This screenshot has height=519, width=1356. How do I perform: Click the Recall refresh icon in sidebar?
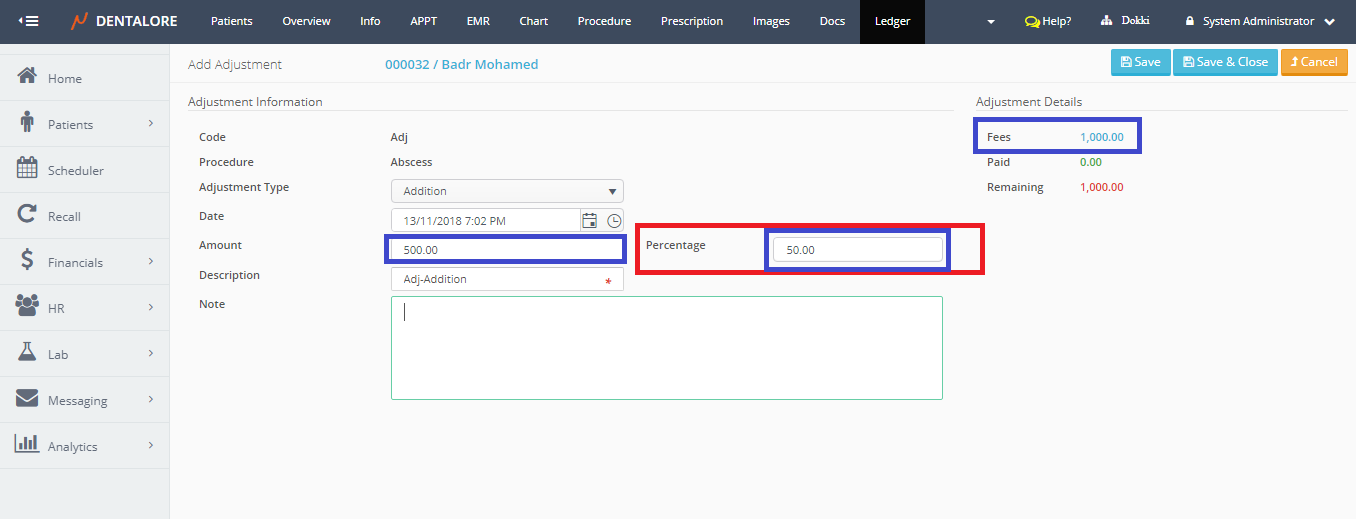[28, 215]
